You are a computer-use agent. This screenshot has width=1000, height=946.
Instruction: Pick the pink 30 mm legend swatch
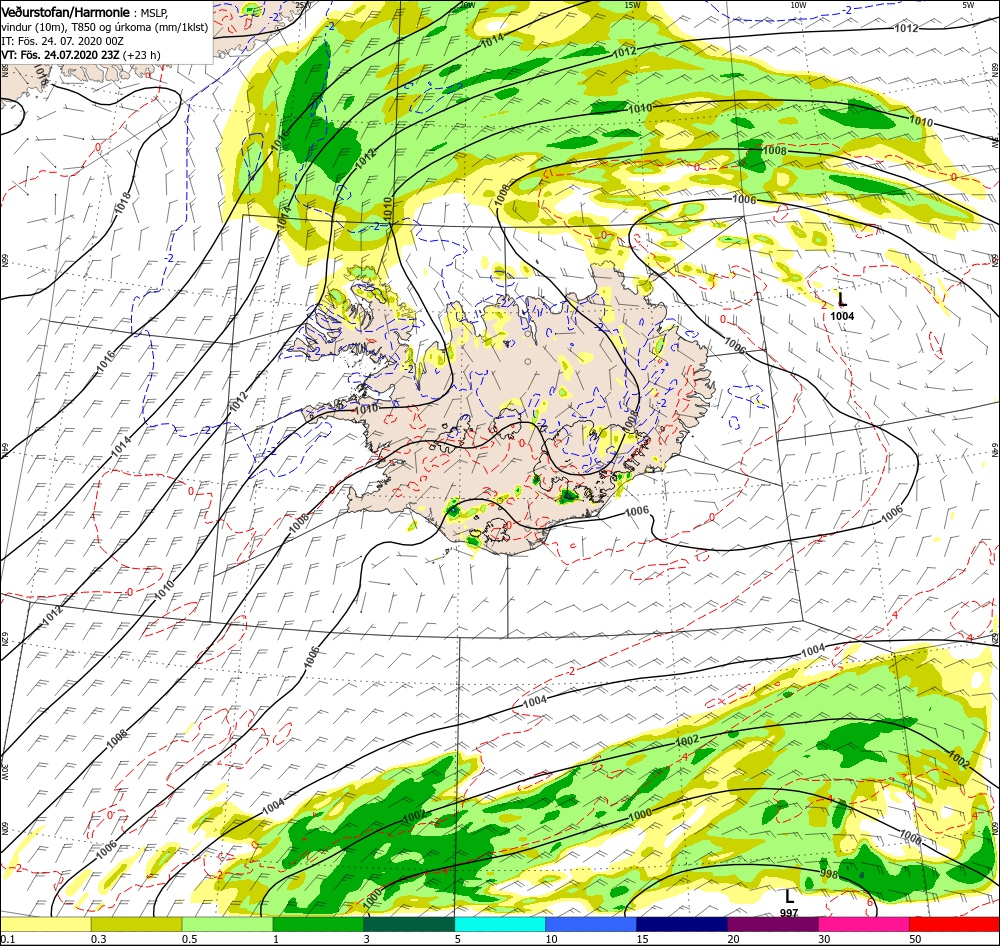864,924
